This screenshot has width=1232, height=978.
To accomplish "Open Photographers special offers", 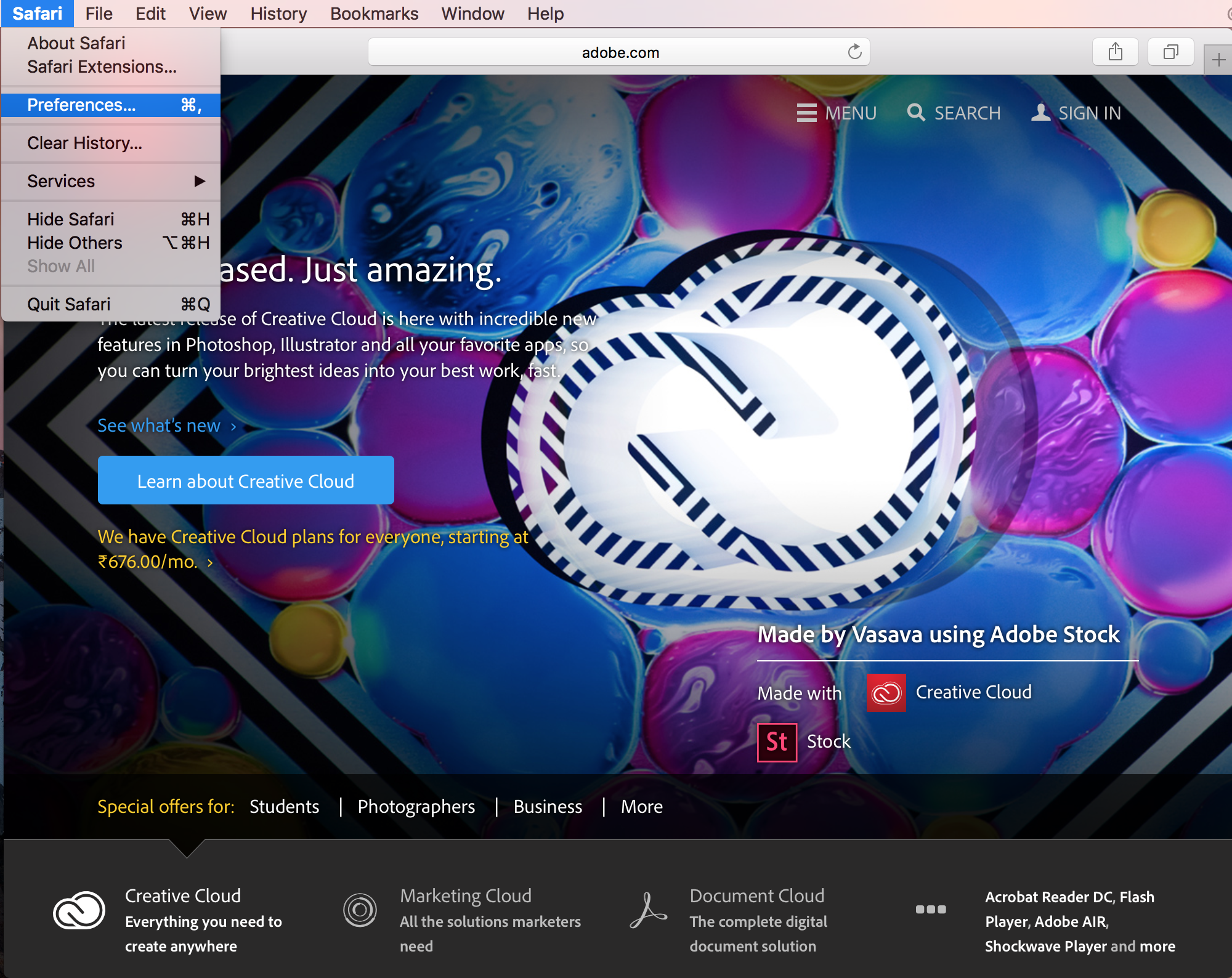I will pos(416,806).
